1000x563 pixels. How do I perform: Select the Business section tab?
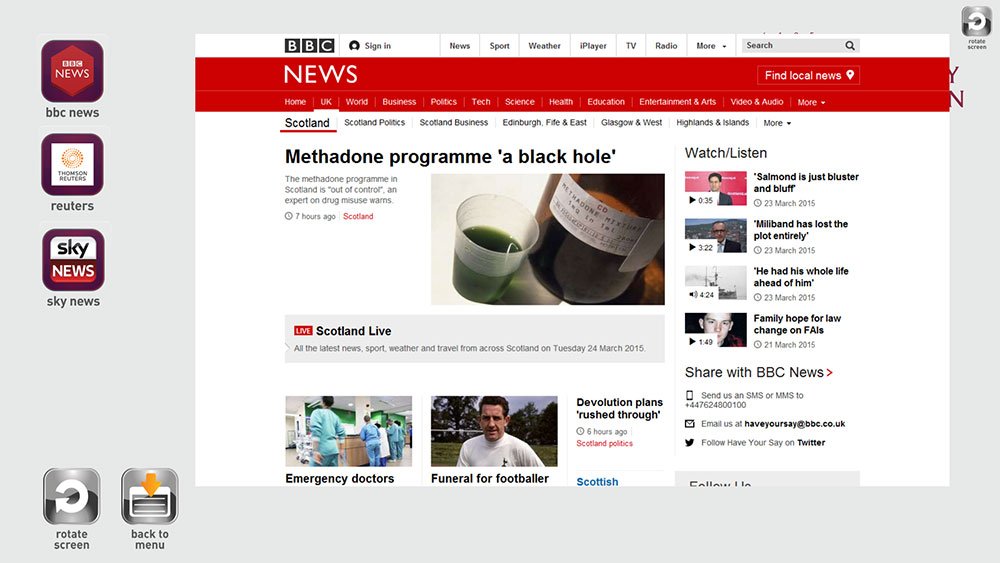click(x=399, y=102)
